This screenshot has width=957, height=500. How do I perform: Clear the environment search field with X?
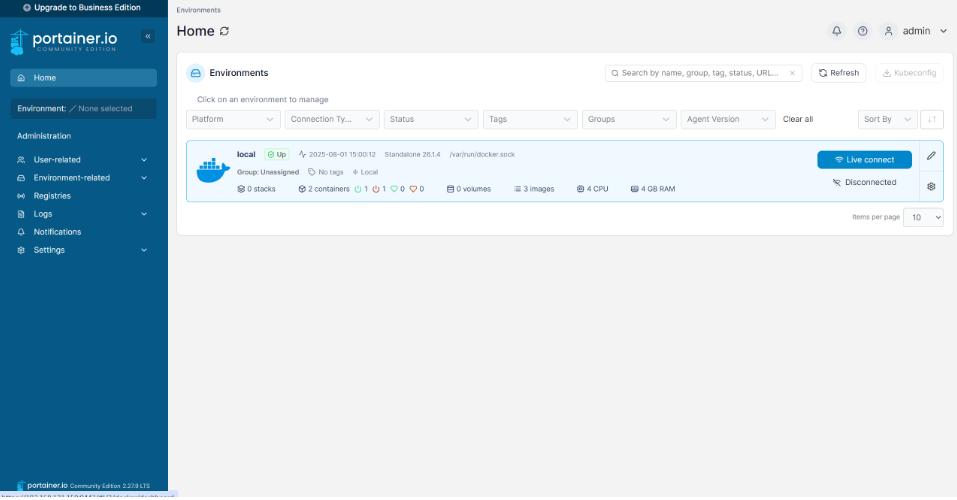pyautogui.click(x=792, y=73)
